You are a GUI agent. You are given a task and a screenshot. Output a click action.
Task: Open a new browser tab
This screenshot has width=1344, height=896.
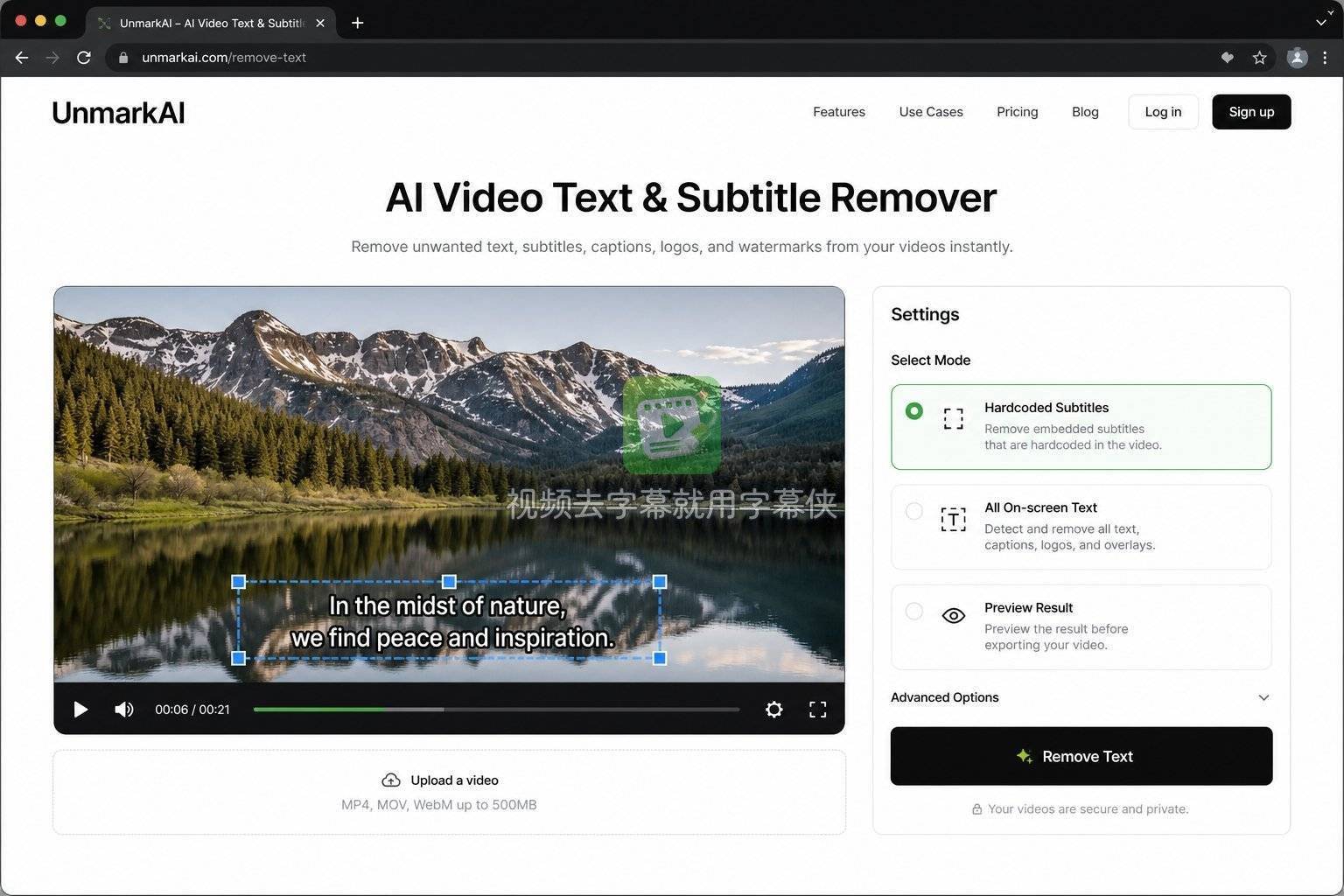pyautogui.click(x=357, y=23)
